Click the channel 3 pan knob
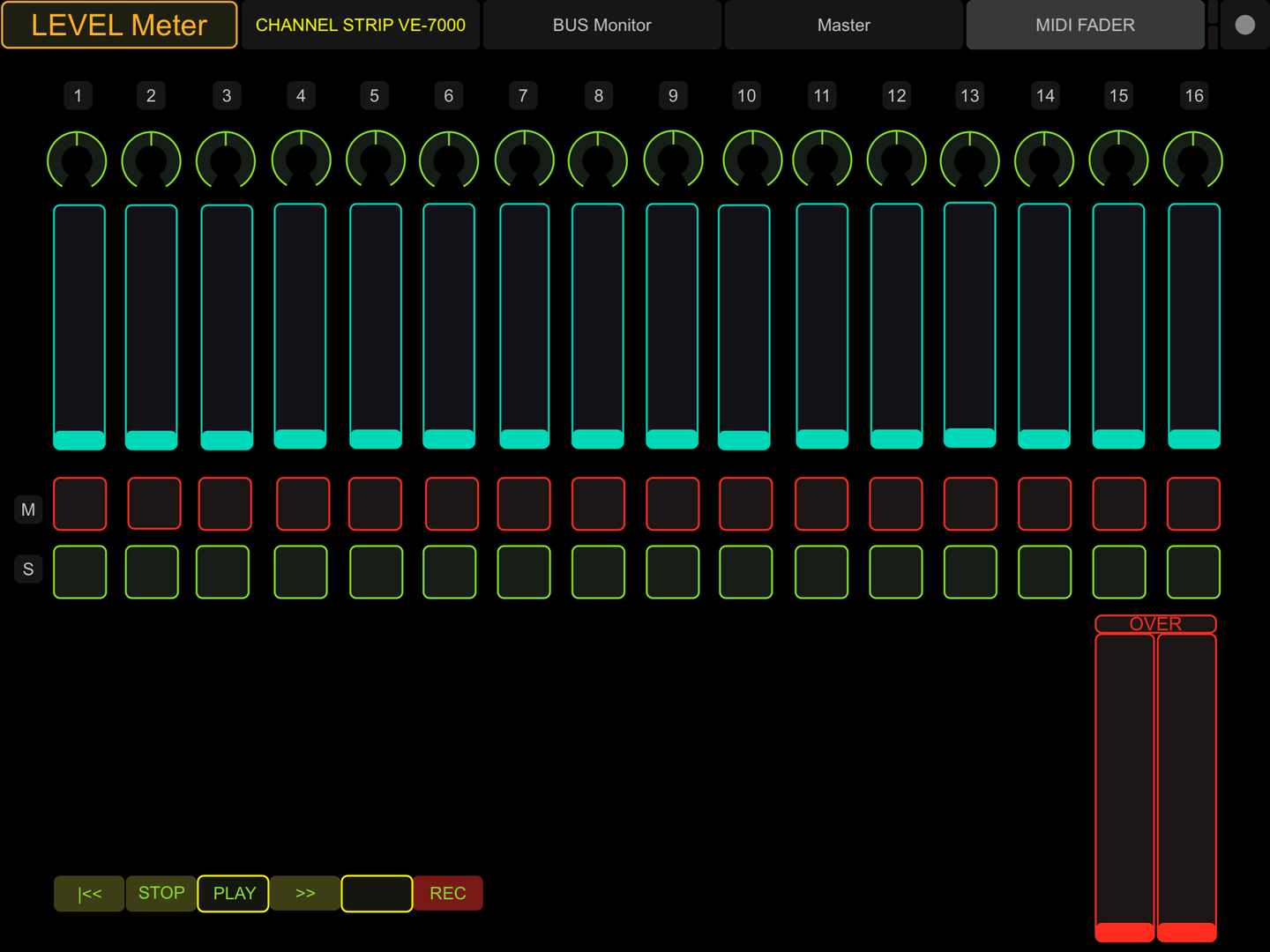1270x952 pixels. click(x=226, y=160)
